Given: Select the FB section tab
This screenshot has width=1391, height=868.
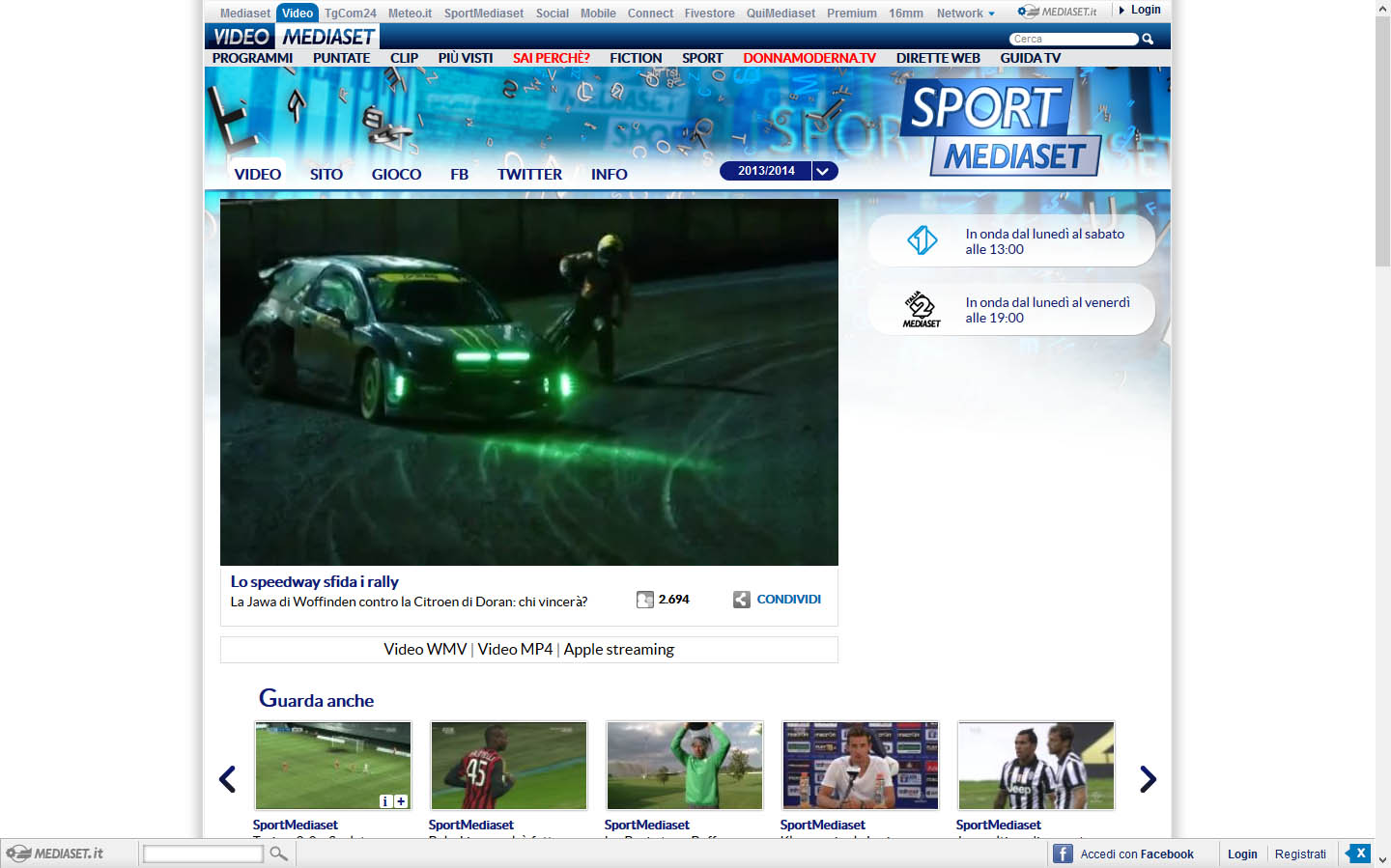Looking at the screenshot, I should (x=459, y=175).
